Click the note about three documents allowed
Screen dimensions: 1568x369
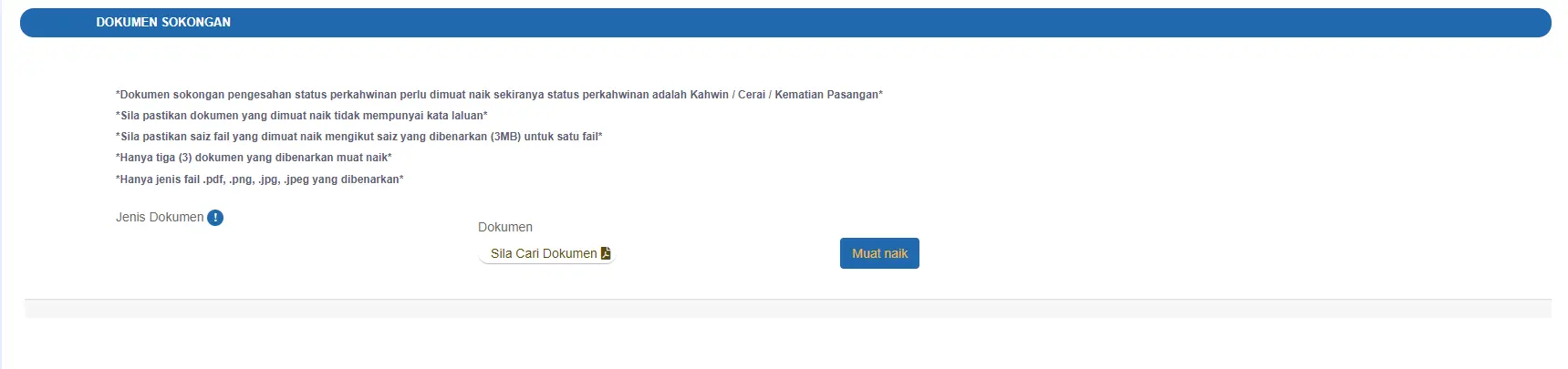coord(254,158)
